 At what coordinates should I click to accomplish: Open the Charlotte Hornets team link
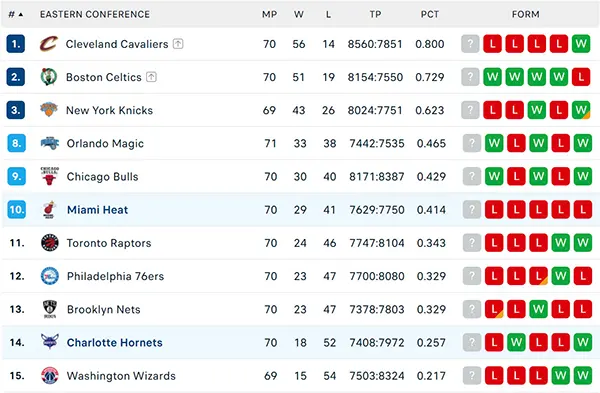(114, 342)
